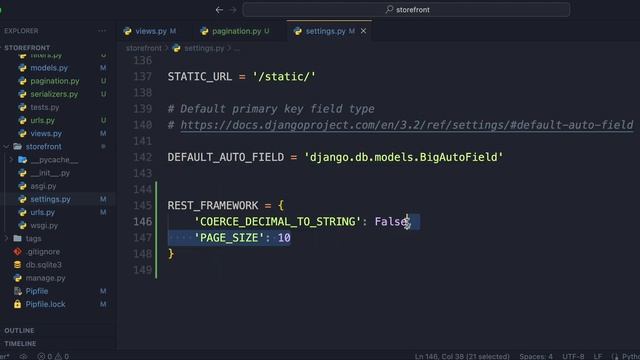Click the 'PAGE_SIZE' key text
Screen dimensions: 640x360
(x=229, y=238)
